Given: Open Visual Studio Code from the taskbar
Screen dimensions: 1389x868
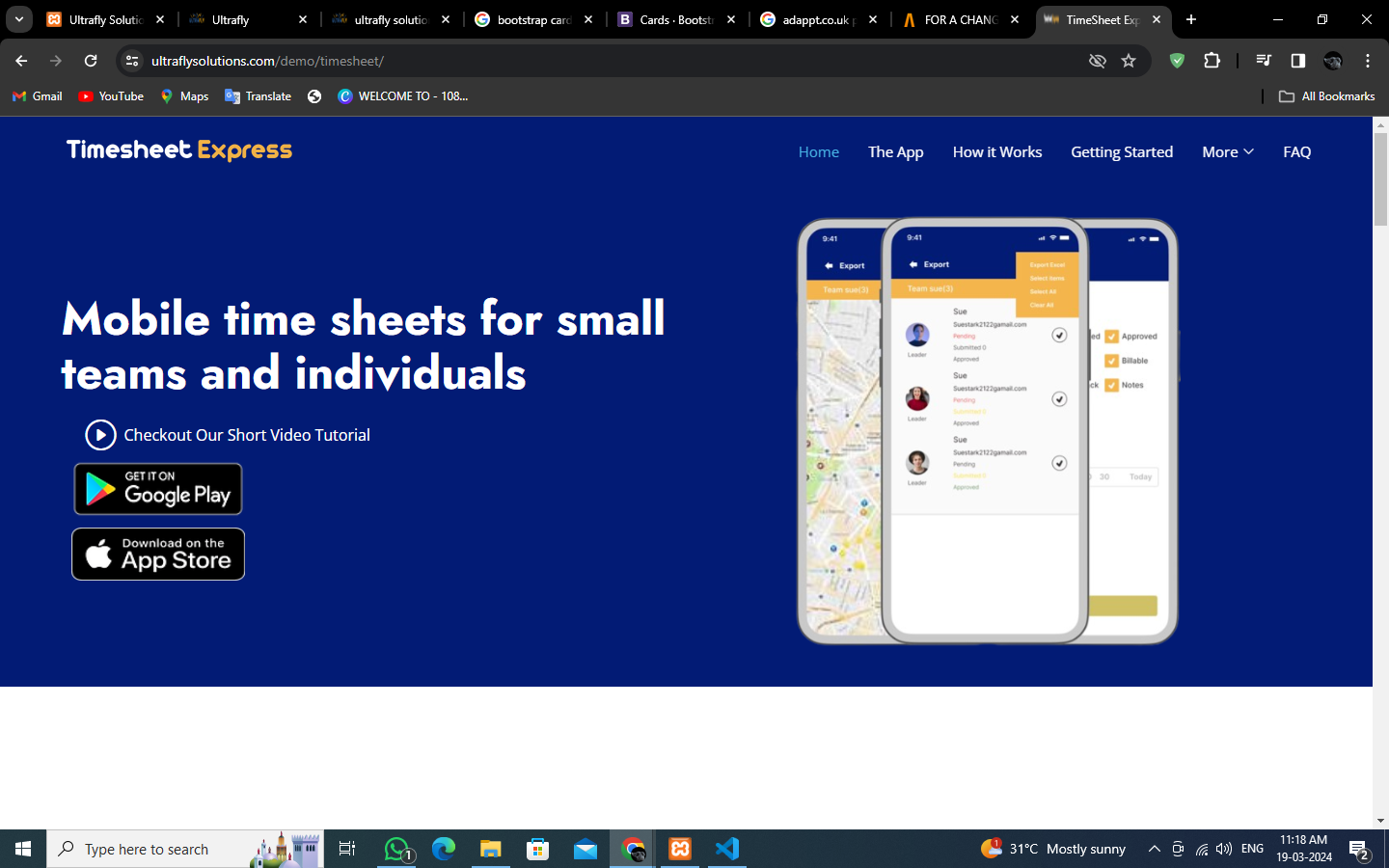Looking at the screenshot, I should click(x=727, y=849).
